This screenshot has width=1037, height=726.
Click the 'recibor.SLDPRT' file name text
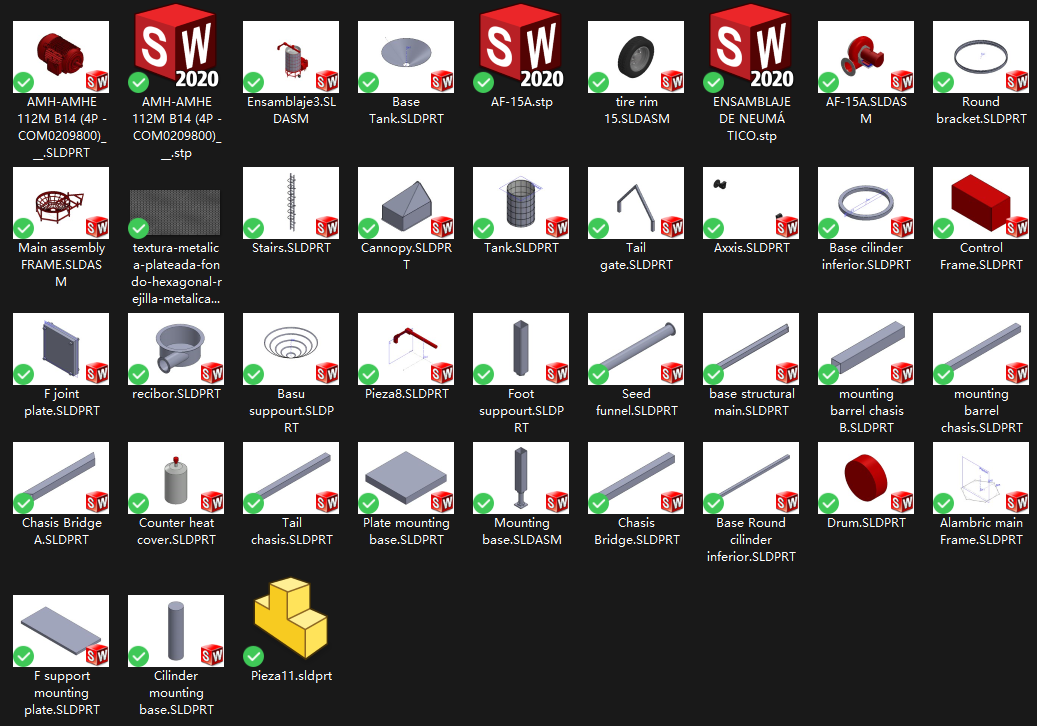point(176,393)
